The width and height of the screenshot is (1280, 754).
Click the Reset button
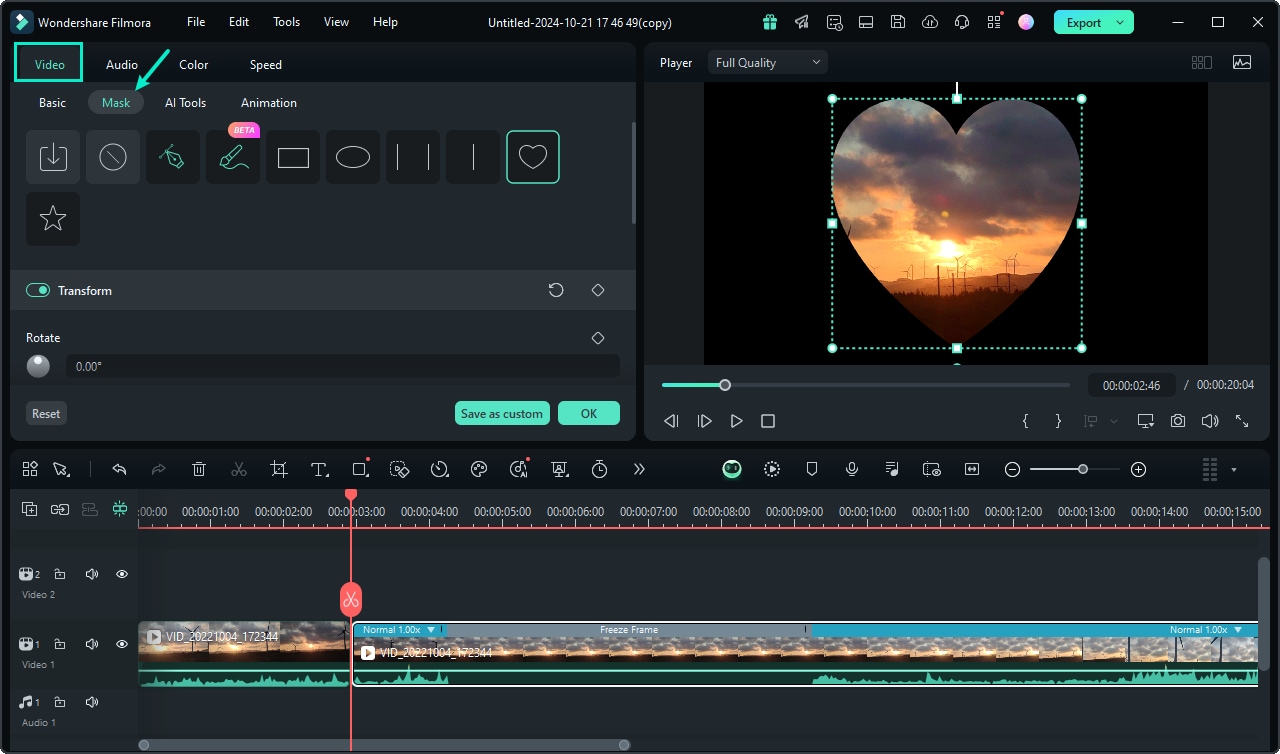point(46,413)
